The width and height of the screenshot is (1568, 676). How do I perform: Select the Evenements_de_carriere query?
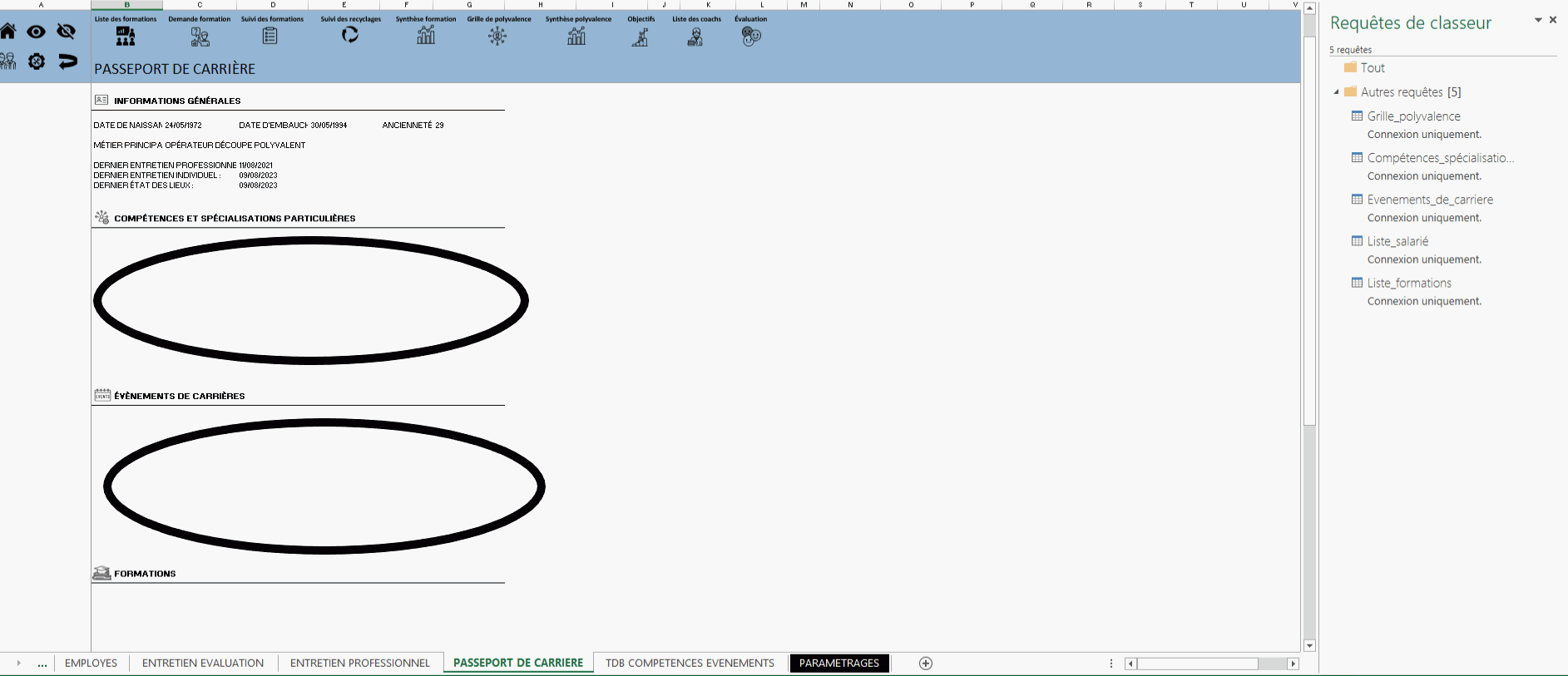(1430, 200)
